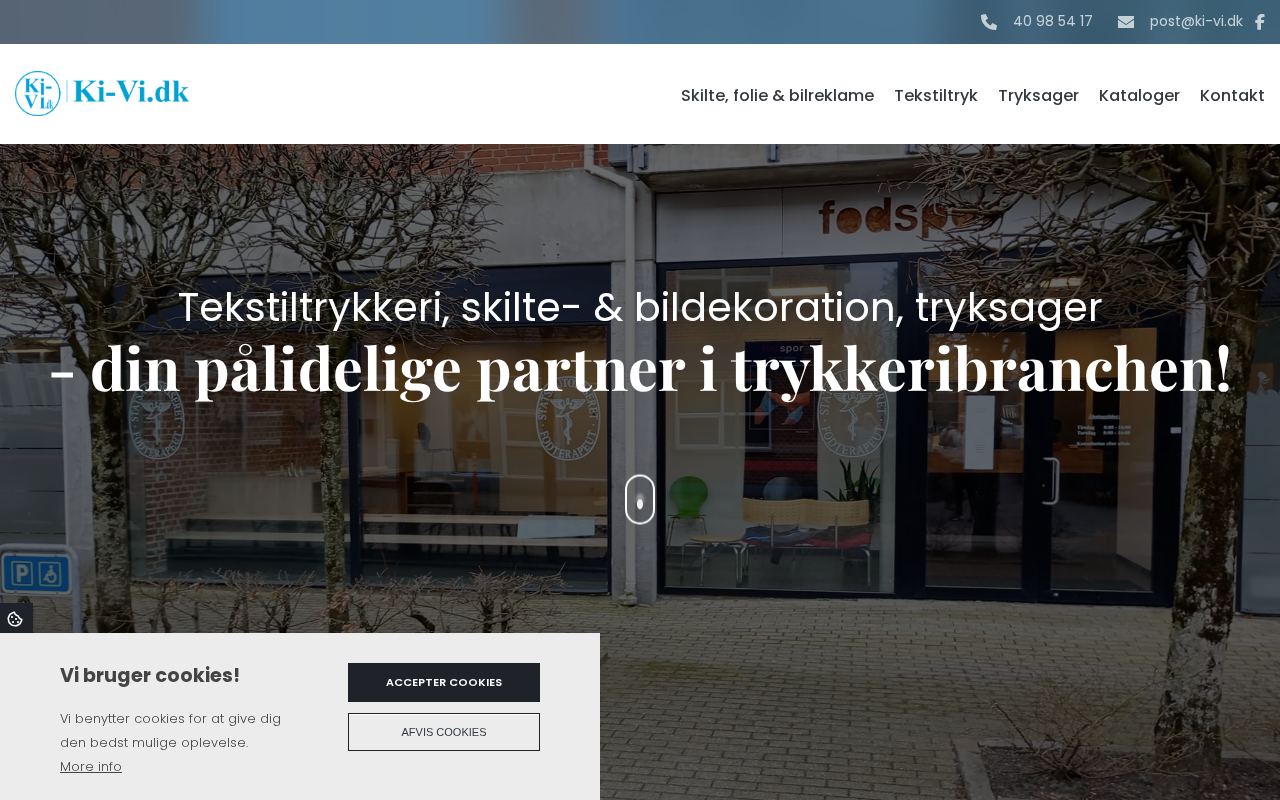
Task: Follow the More info cookie link
Action: click(x=91, y=767)
